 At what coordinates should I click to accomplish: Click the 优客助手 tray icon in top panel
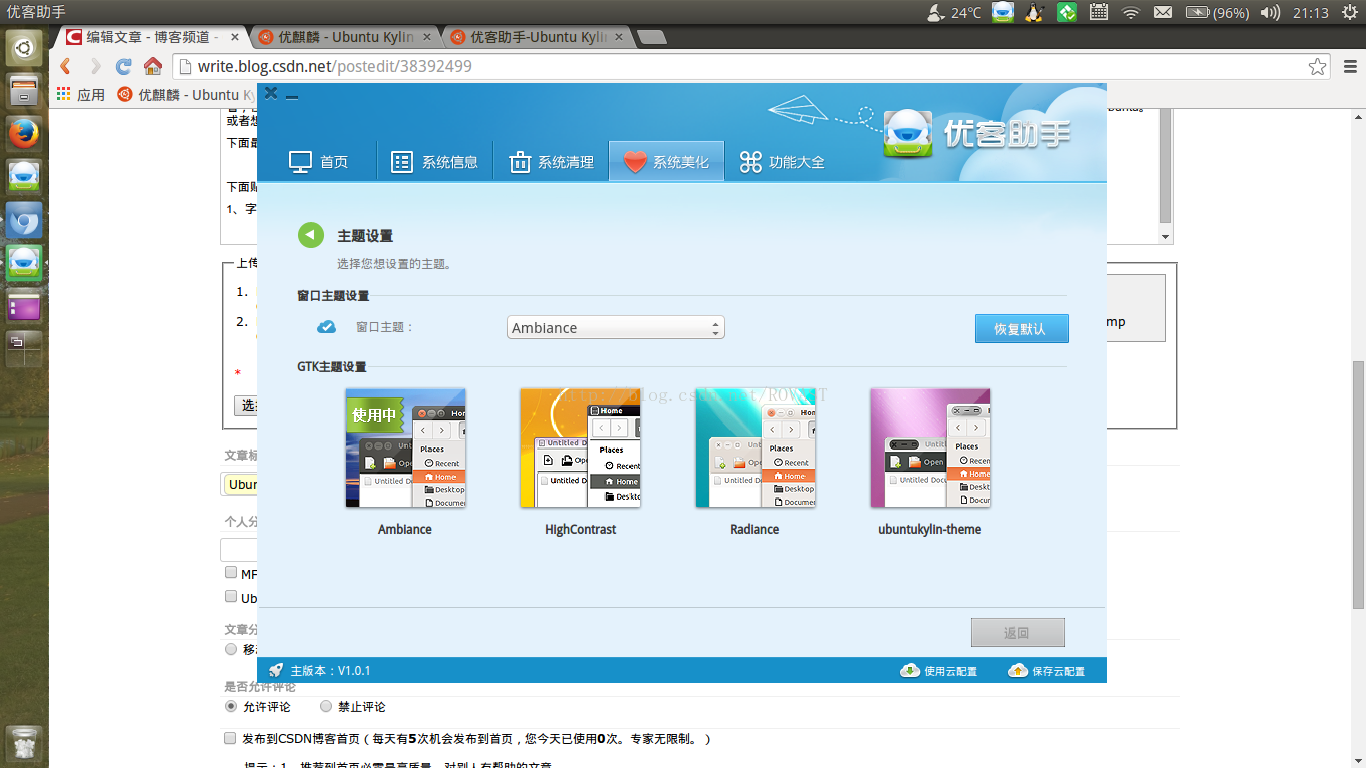pos(1003,12)
